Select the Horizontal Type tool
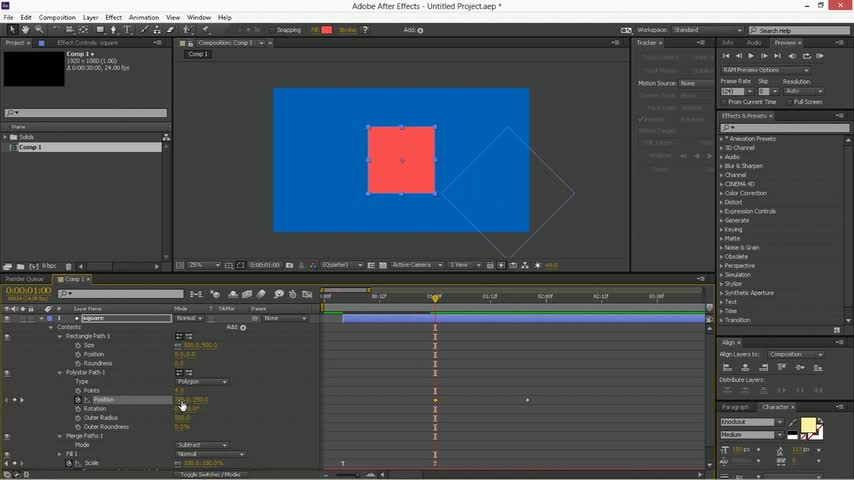Image resolution: width=854 pixels, height=480 pixels. coord(127,29)
